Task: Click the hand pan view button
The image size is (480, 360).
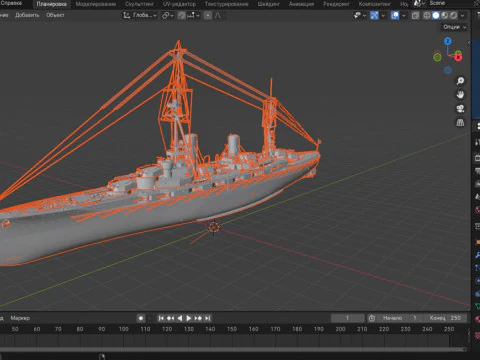Action: pyautogui.click(x=460, y=95)
